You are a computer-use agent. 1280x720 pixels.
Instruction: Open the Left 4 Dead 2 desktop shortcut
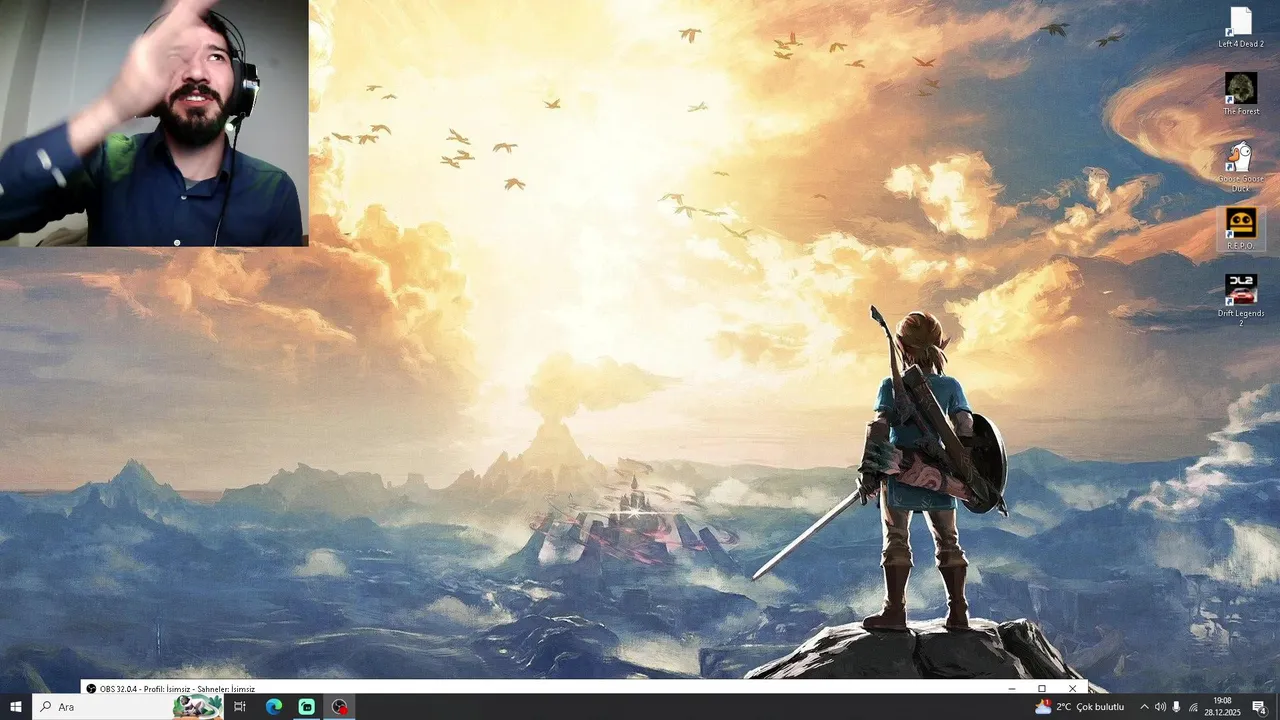coord(1240,28)
